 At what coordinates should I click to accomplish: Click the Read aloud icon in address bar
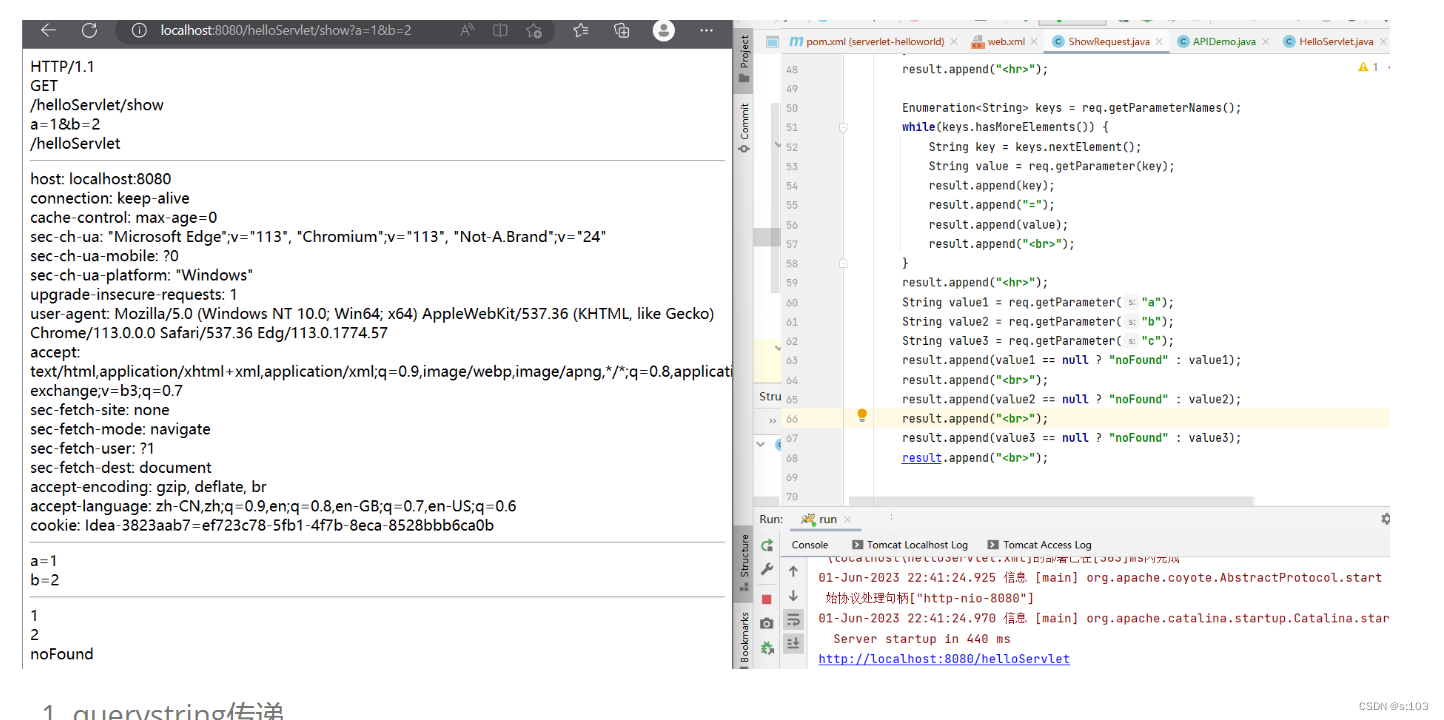467,31
